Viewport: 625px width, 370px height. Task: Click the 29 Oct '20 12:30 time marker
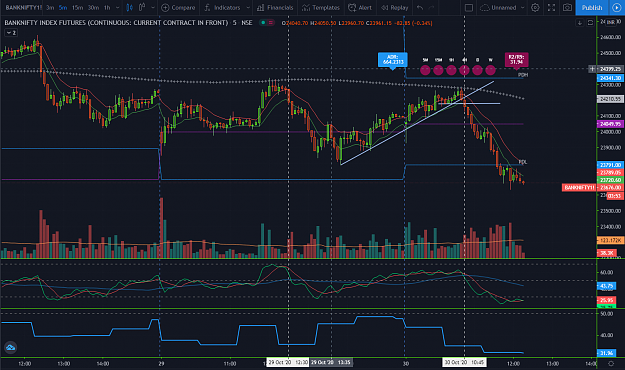tap(288, 362)
